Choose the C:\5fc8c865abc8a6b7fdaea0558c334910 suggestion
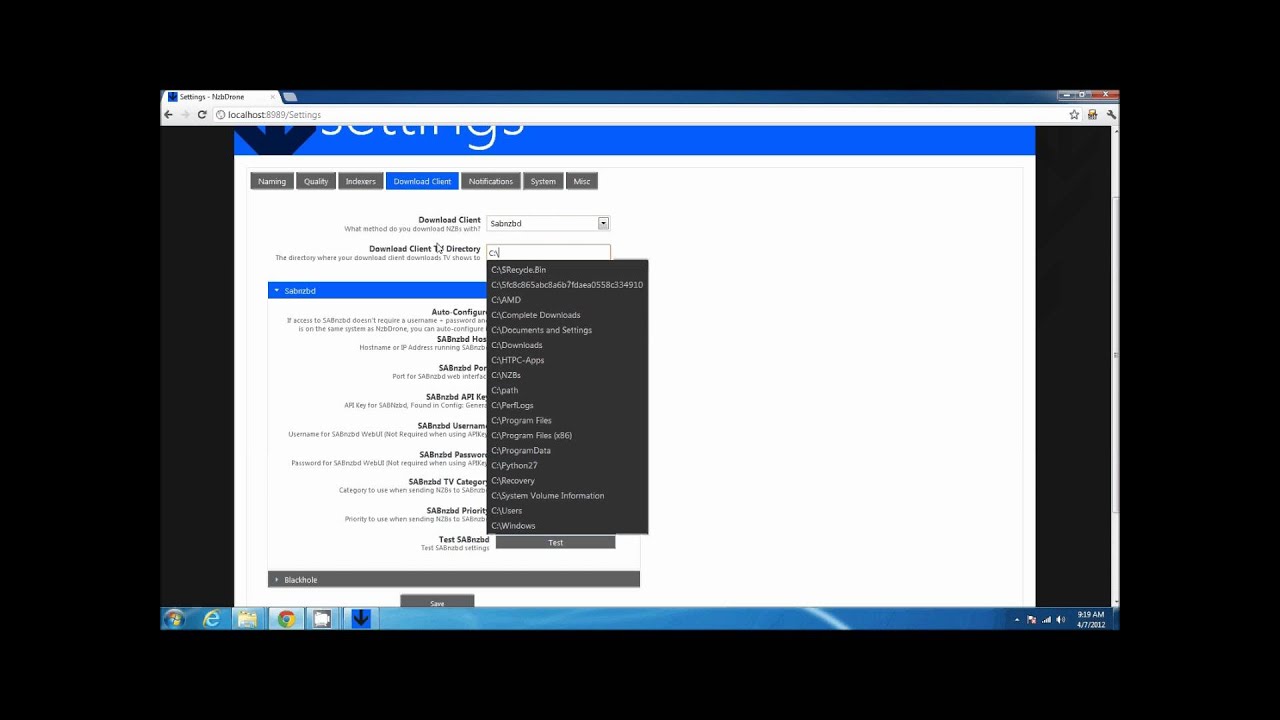 567,285
